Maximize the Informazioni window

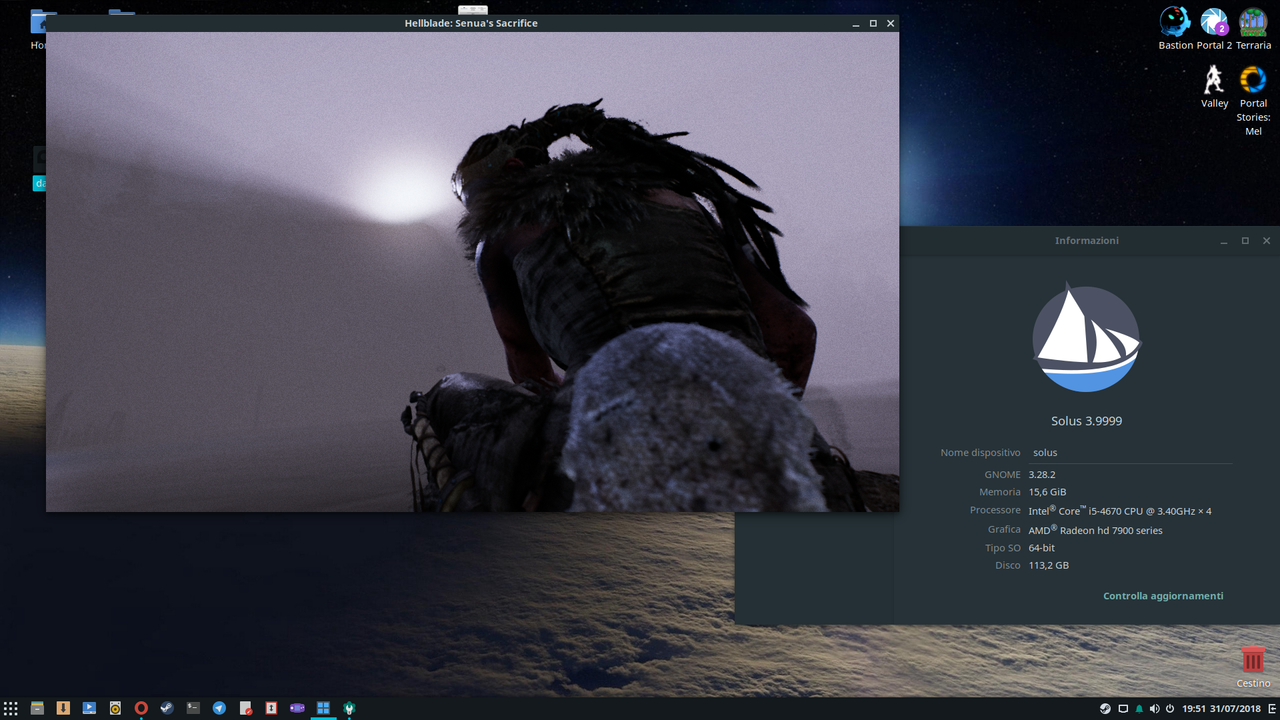tap(1245, 241)
